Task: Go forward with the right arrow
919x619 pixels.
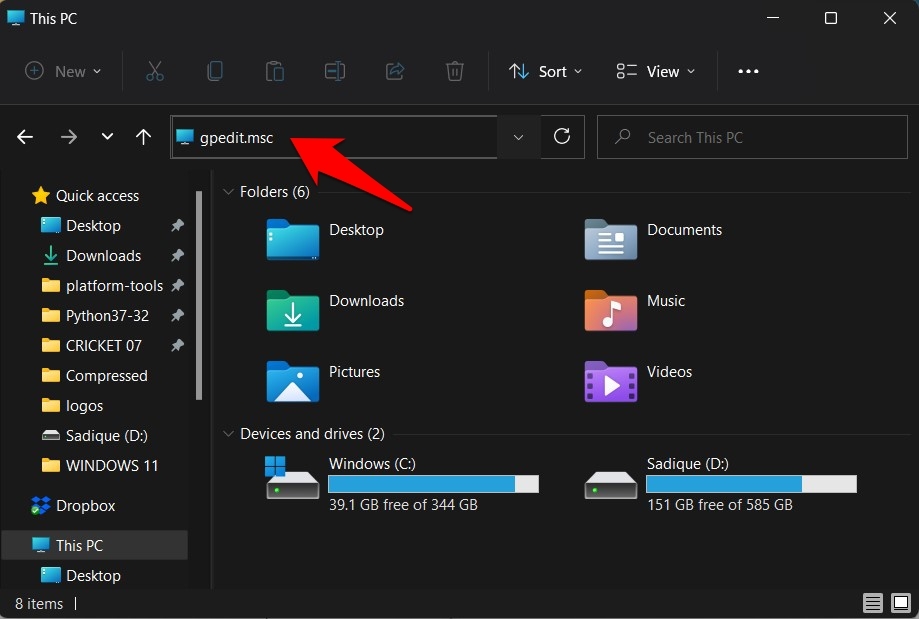Action: [x=69, y=137]
